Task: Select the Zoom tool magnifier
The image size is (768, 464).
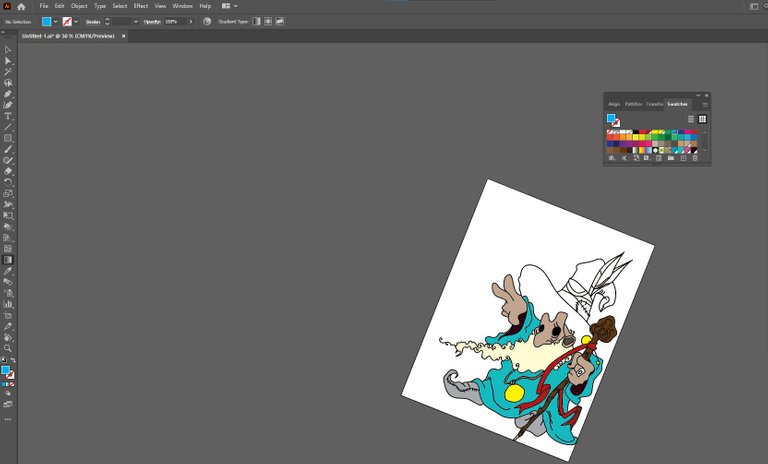Action: (8, 348)
